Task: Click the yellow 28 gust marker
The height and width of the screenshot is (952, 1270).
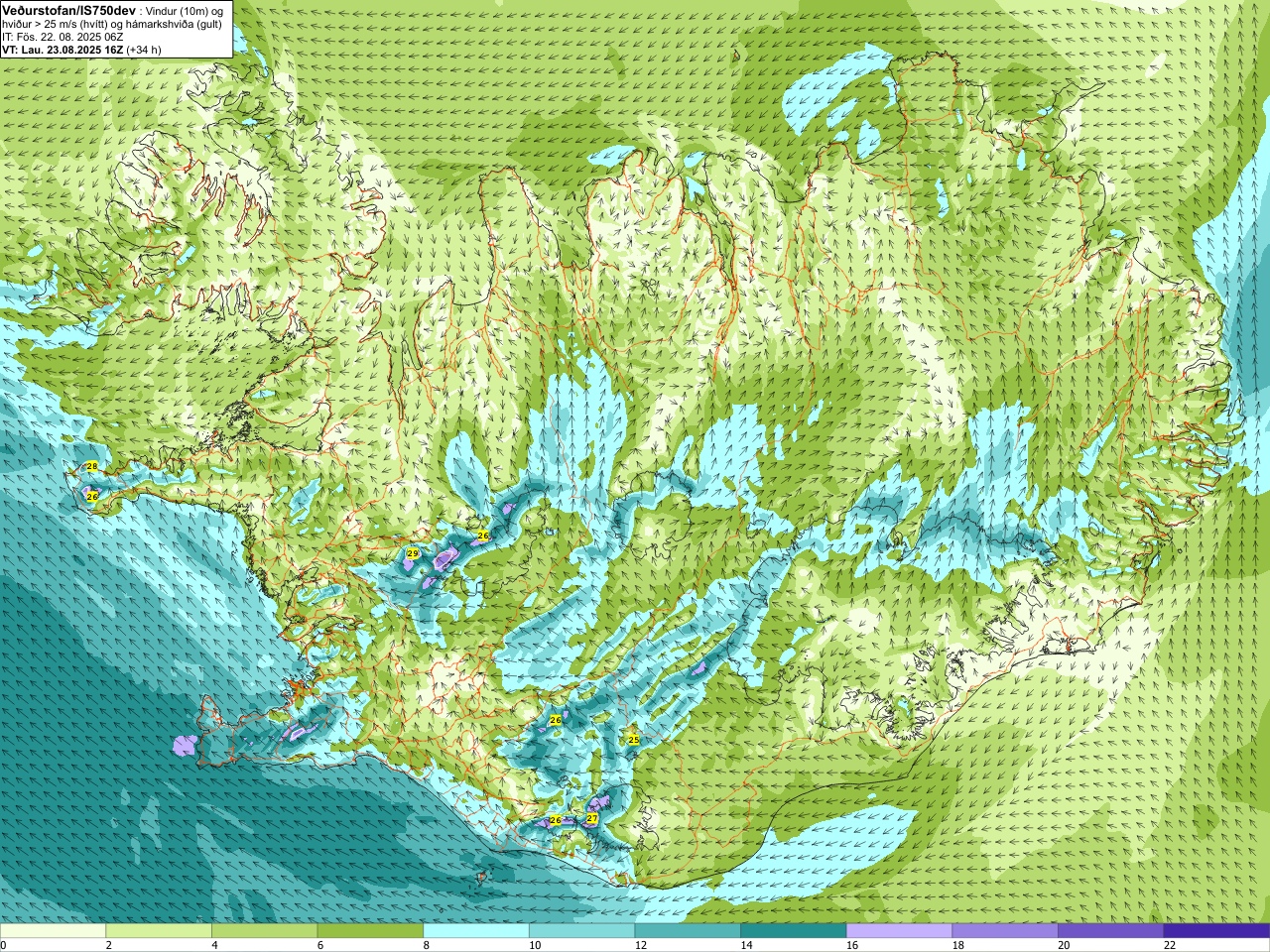Action: 91,466
